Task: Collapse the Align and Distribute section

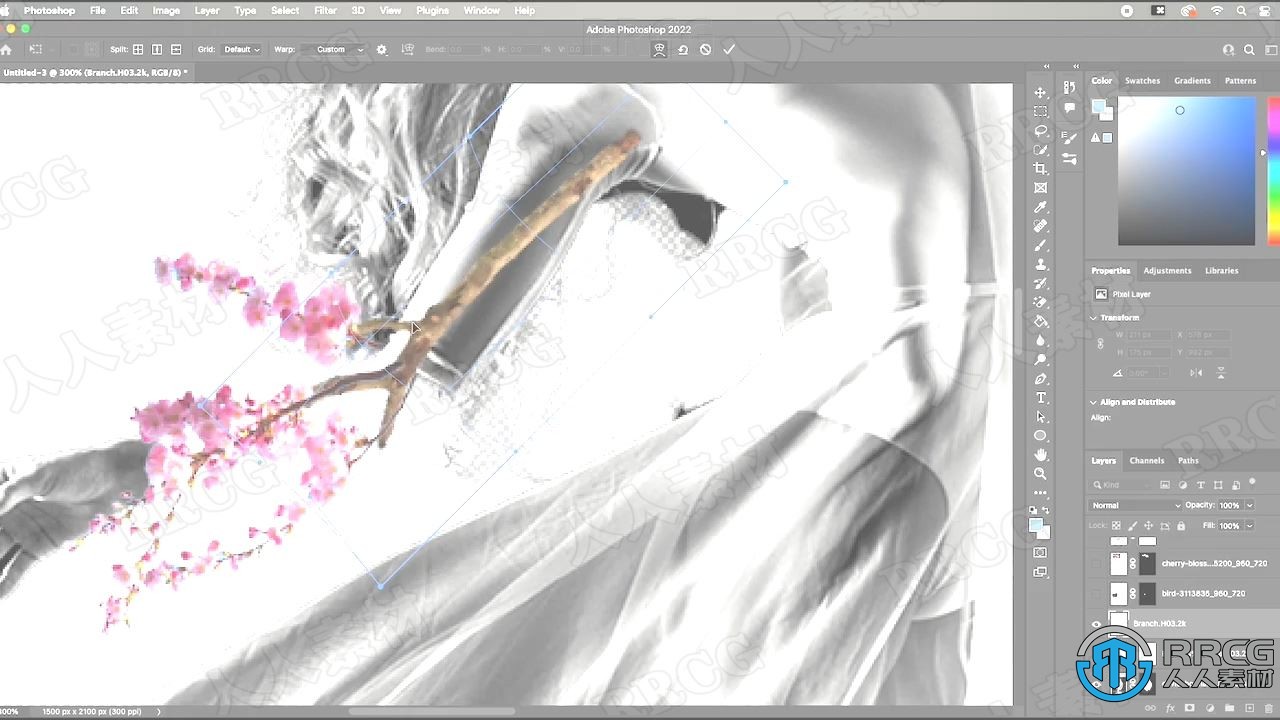Action: point(1094,402)
